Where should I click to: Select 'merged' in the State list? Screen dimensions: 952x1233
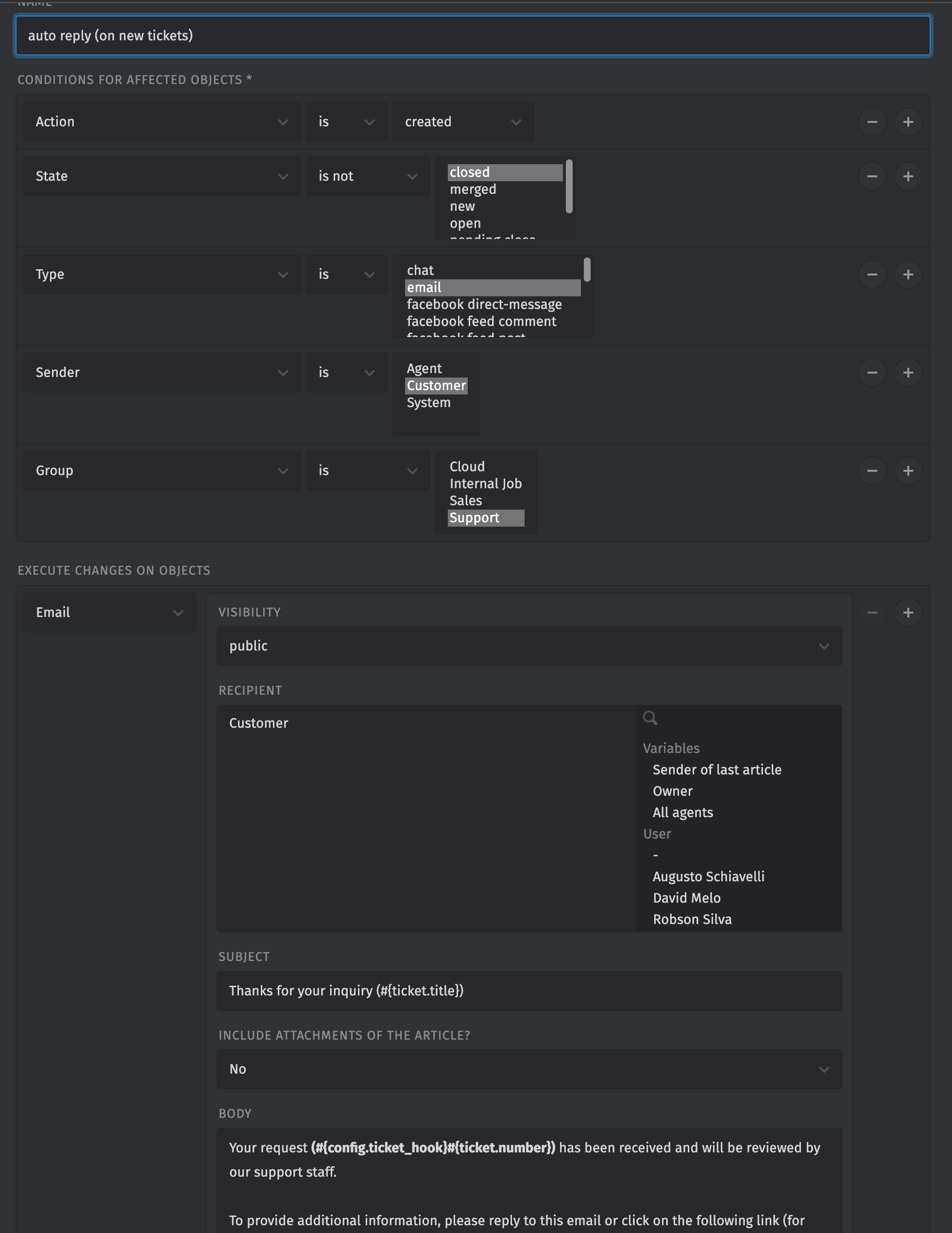pos(505,189)
